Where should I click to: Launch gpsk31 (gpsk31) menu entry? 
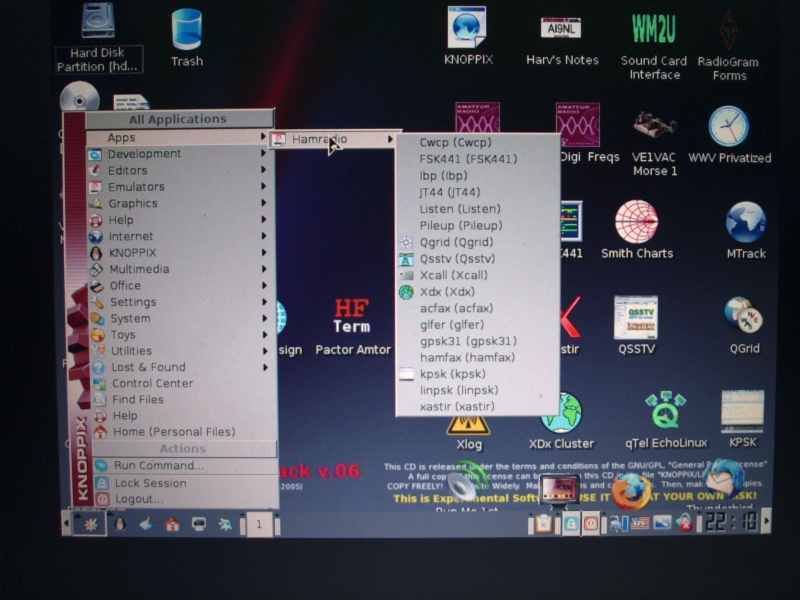pyautogui.click(x=478, y=341)
